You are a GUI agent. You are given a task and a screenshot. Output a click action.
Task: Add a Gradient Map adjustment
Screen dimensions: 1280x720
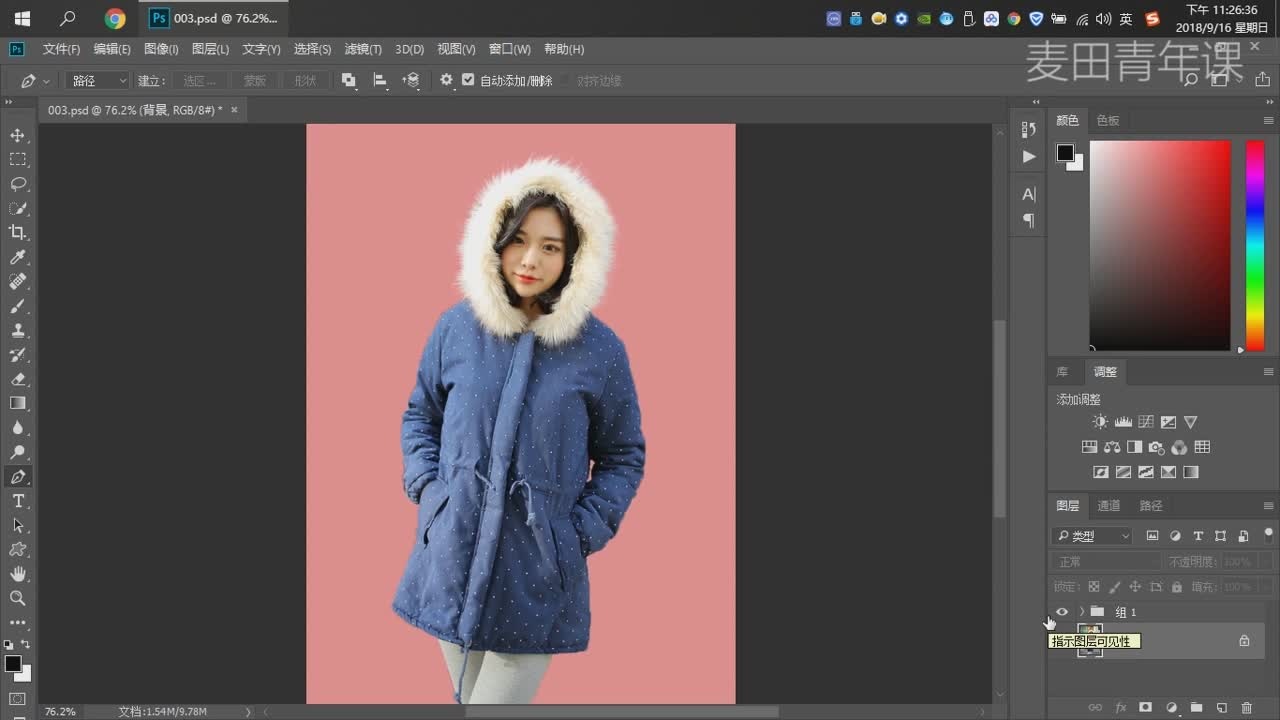point(1191,472)
